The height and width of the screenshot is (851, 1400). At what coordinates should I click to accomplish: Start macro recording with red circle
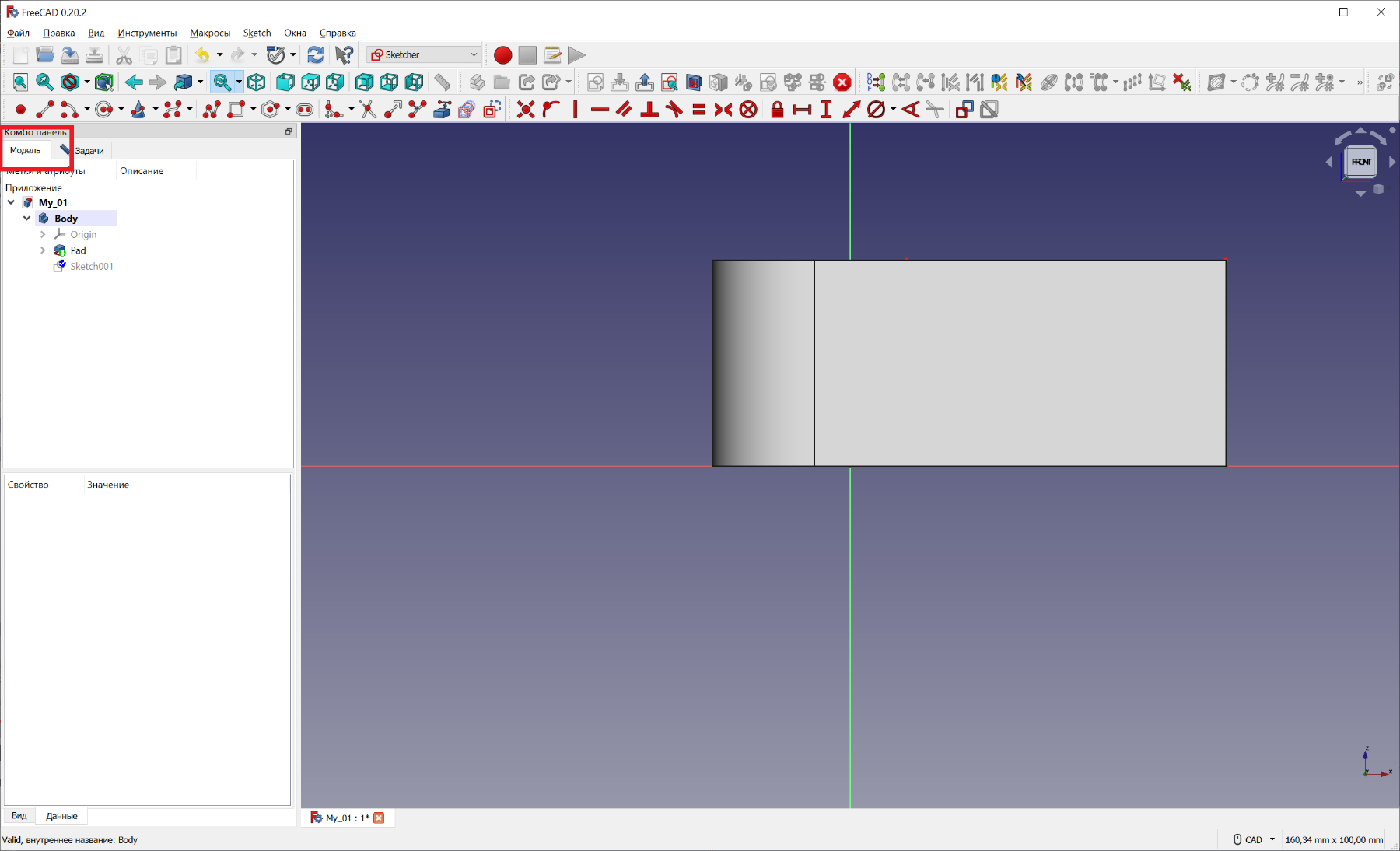(x=503, y=55)
